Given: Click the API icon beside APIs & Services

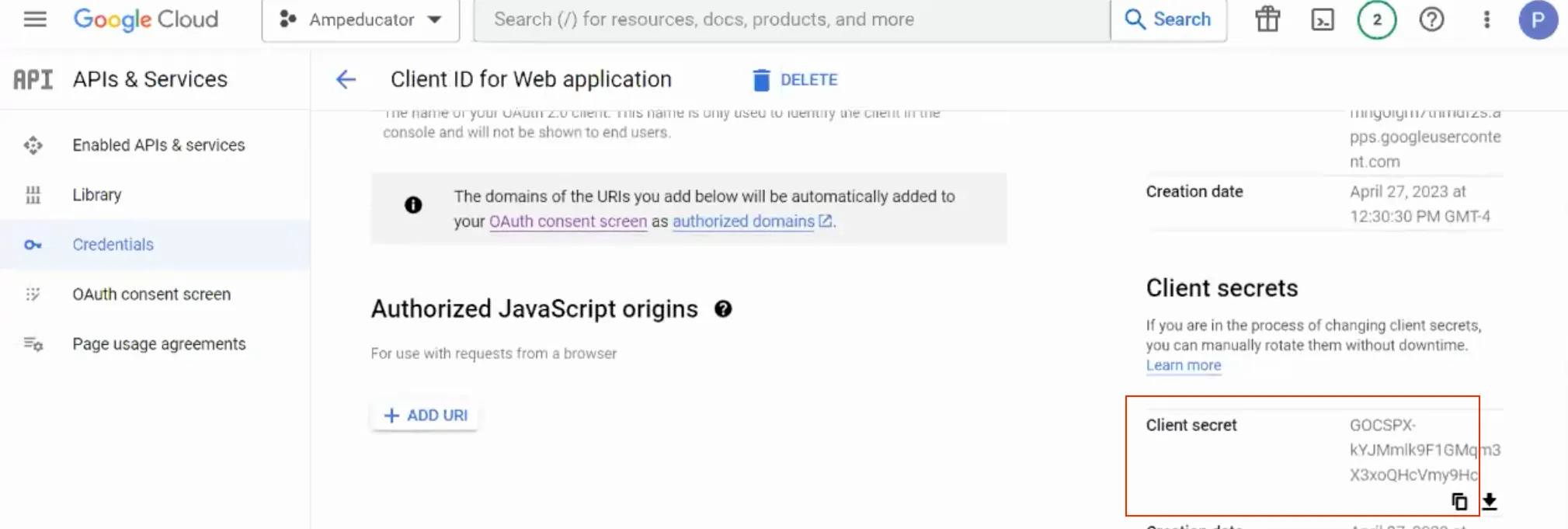Looking at the screenshot, I should (x=33, y=79).
